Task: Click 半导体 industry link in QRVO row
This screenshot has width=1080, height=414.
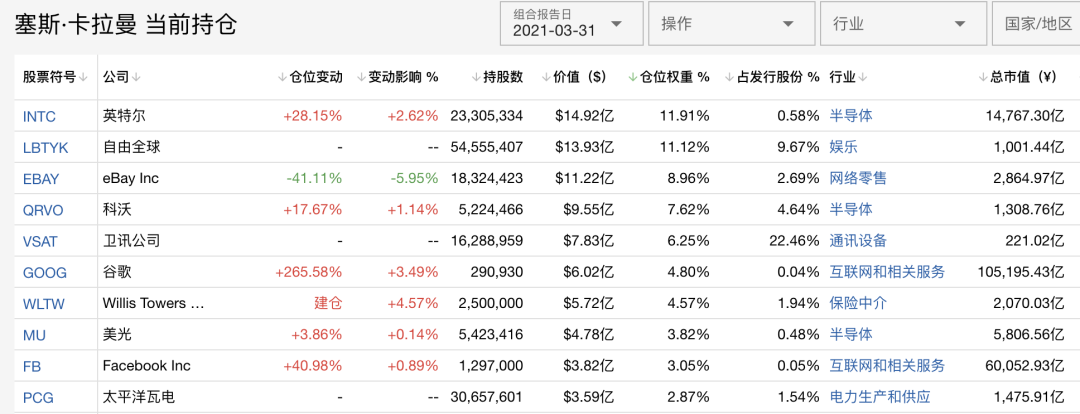Action: [x=851, y=209]
